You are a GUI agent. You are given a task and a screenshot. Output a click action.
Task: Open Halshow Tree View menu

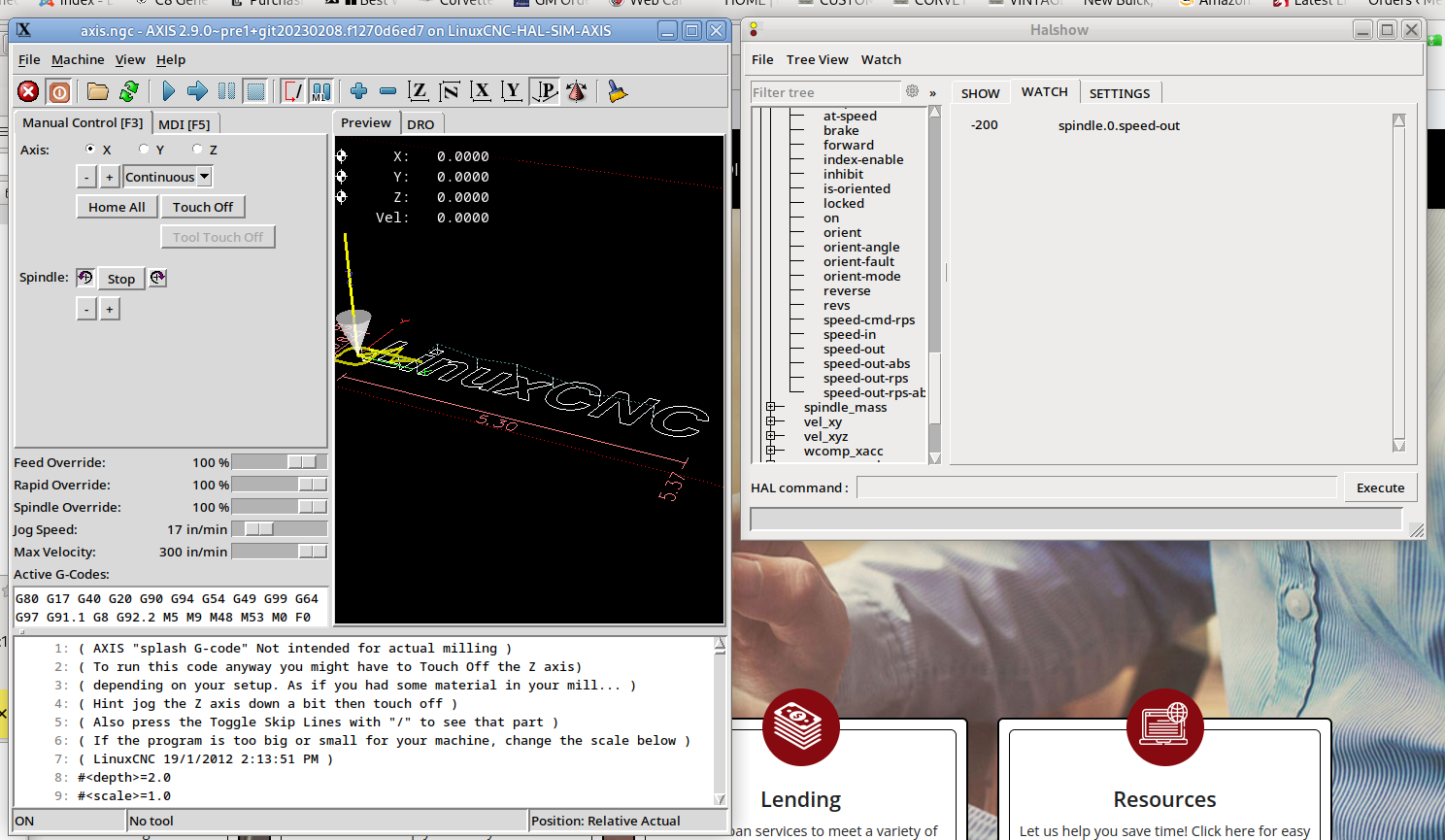tap(818, 60)
